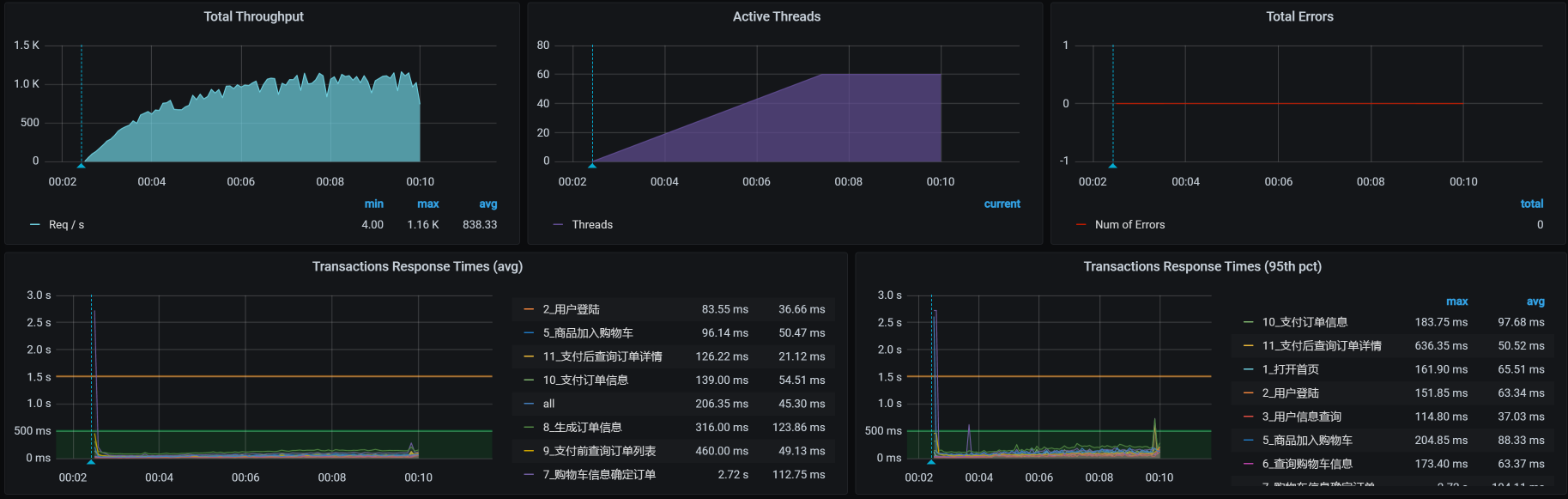Open the Active Threads panel title menu
Viewport: 1568px width, 499px height.
point(776,16)
